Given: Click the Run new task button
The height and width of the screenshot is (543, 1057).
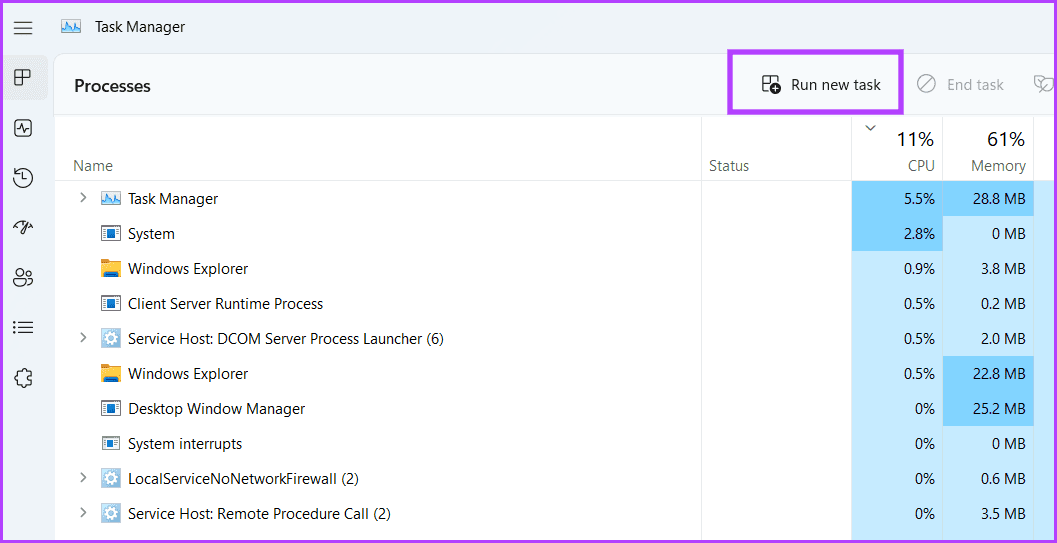Looking at the screenshot, I should [x=821, y=84].
